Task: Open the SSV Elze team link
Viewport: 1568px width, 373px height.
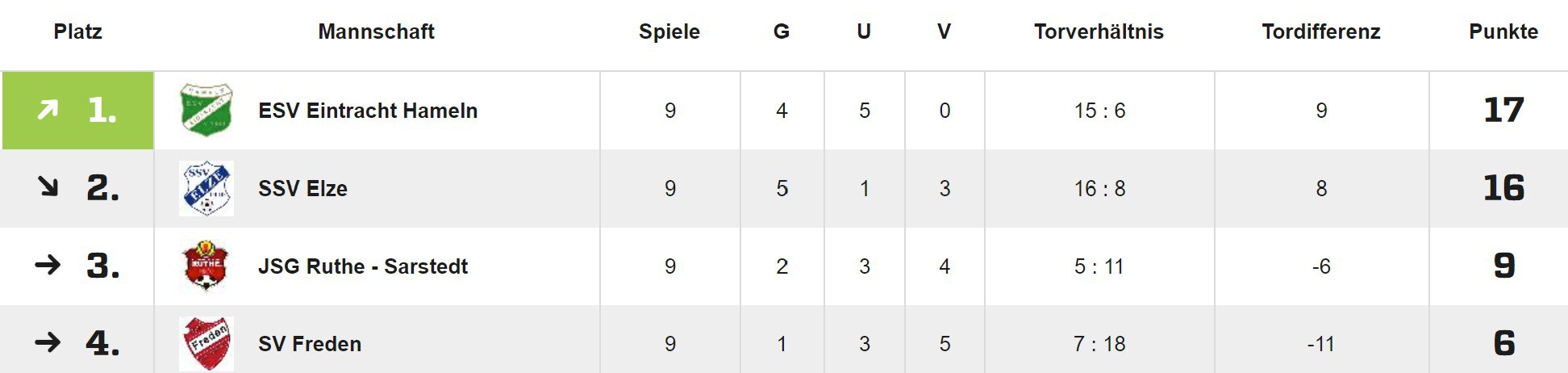Action: [302, 189]
